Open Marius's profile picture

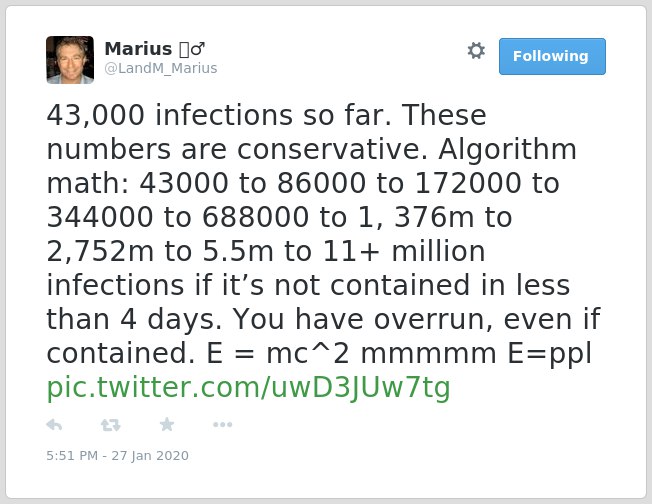(70, 60)
